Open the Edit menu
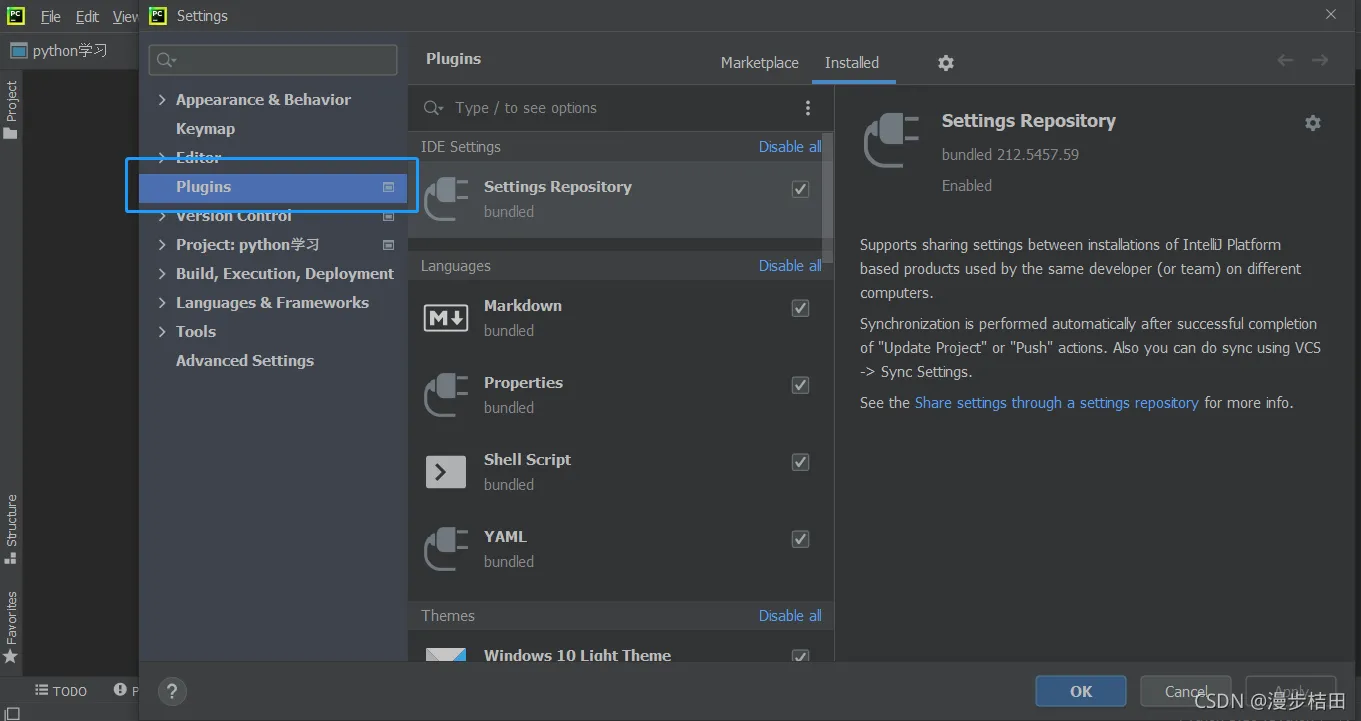Image resolution: width=1361 pixels, height=721 pixels. (87, 16)
